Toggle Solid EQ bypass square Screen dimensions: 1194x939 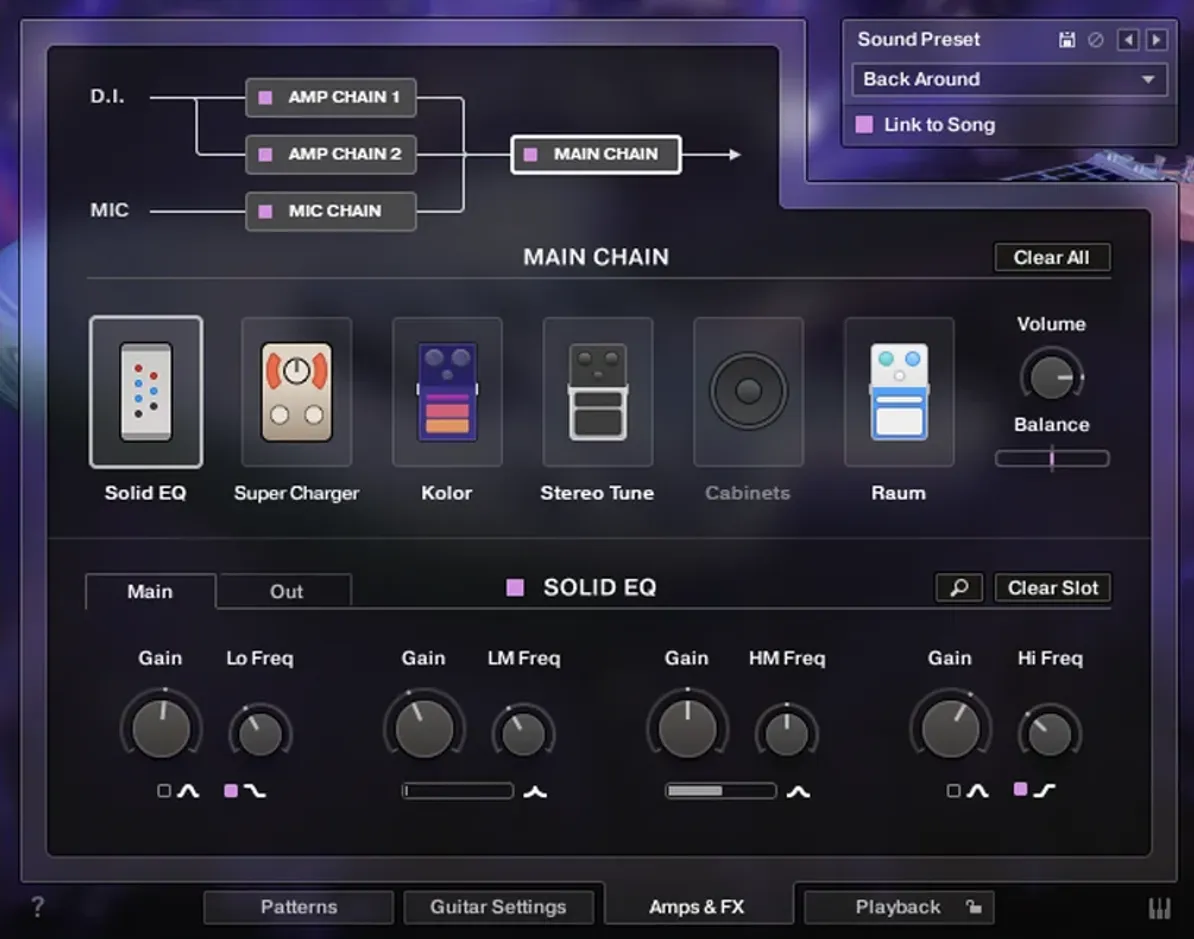(516, 587)
